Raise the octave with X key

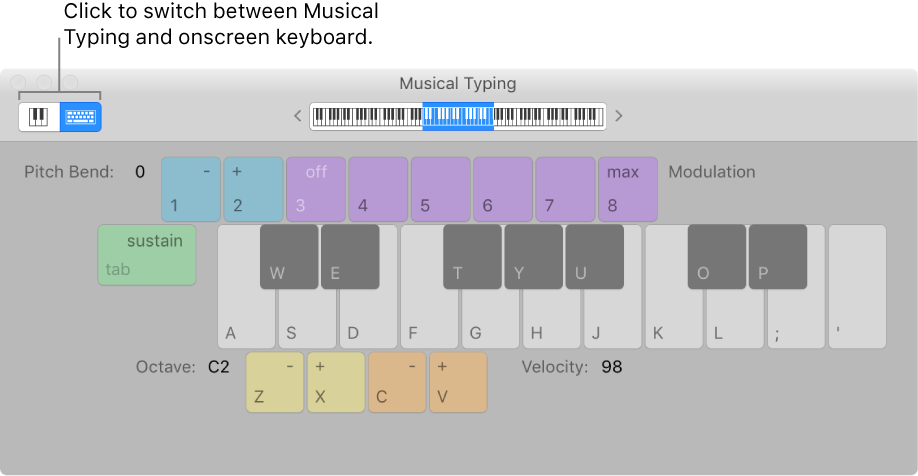336,382
